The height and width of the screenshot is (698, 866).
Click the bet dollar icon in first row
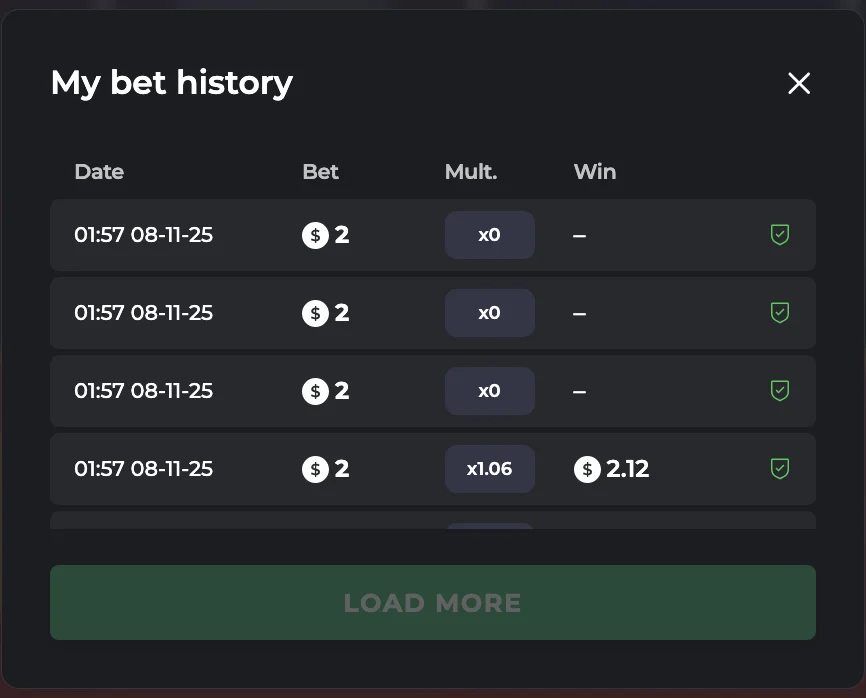315,236
